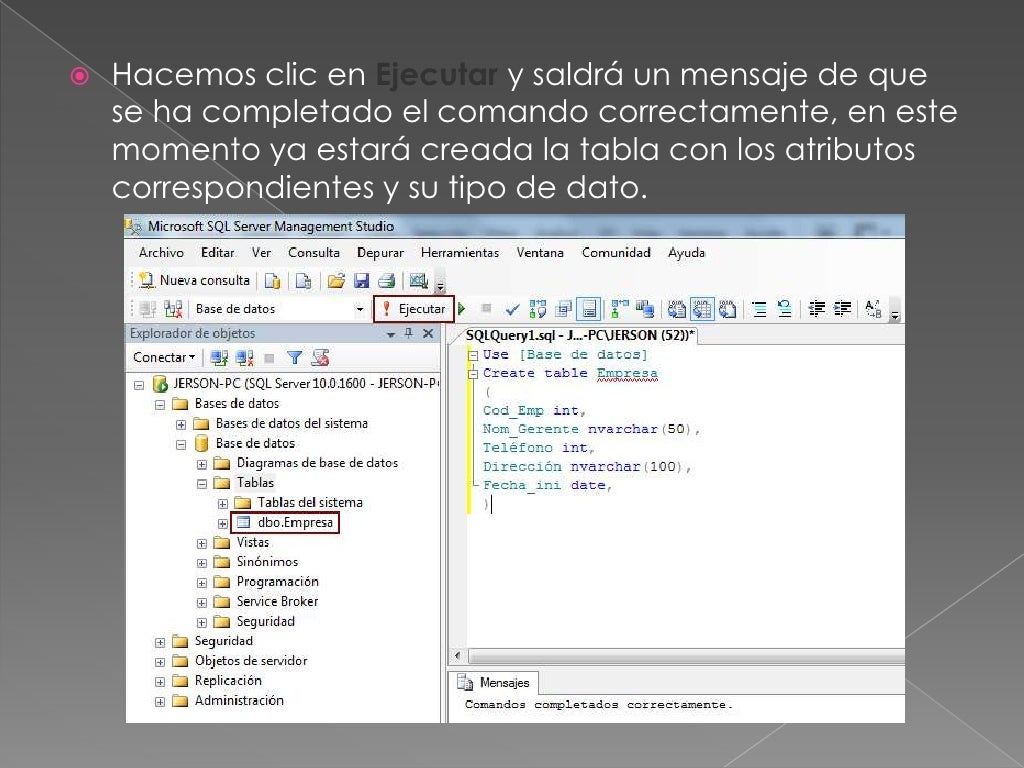Switch to Results to File
The image size is (1024, 768).
click(x=727, y=309)
